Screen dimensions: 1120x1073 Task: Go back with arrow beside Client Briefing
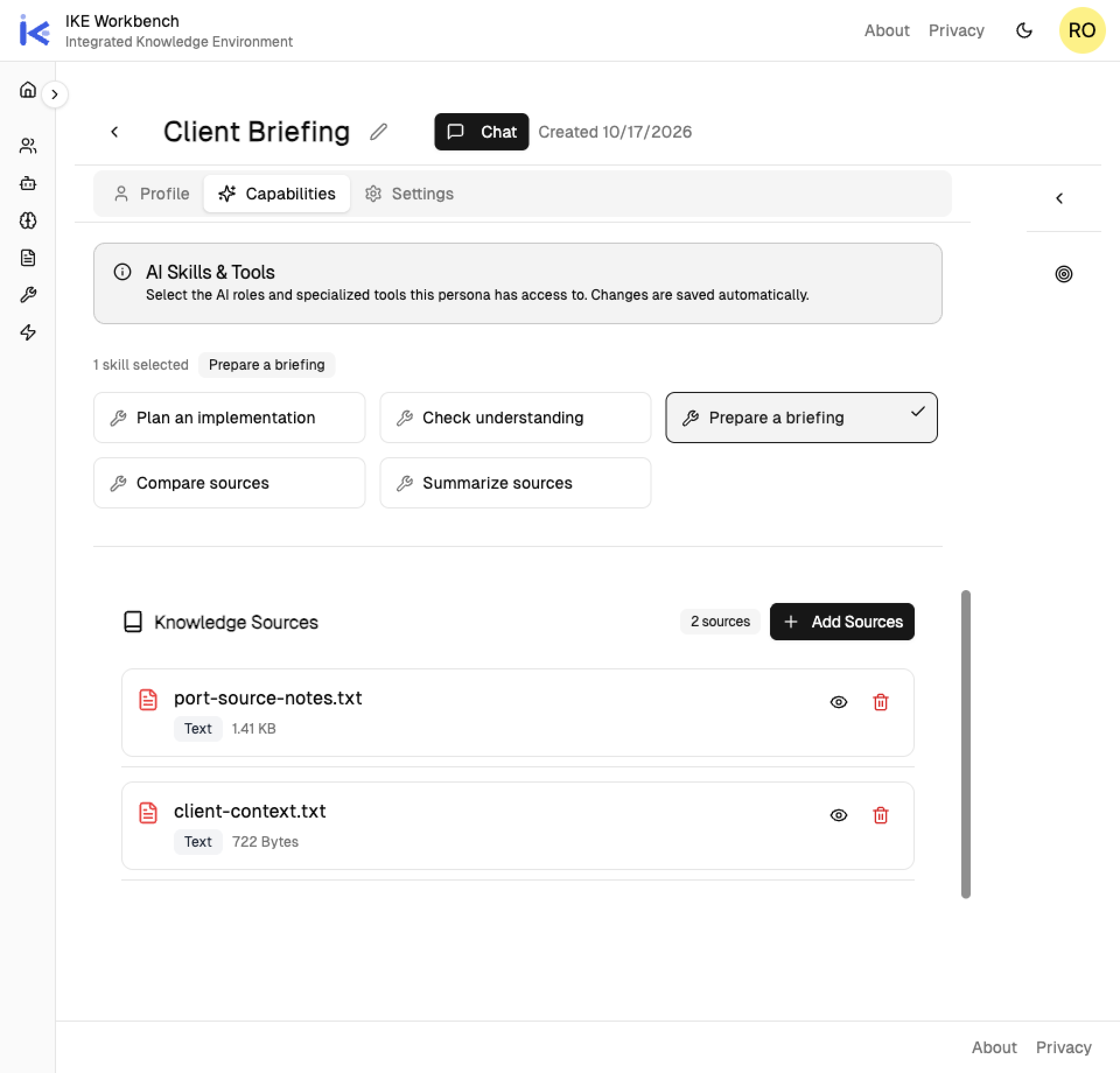[115, 132]
